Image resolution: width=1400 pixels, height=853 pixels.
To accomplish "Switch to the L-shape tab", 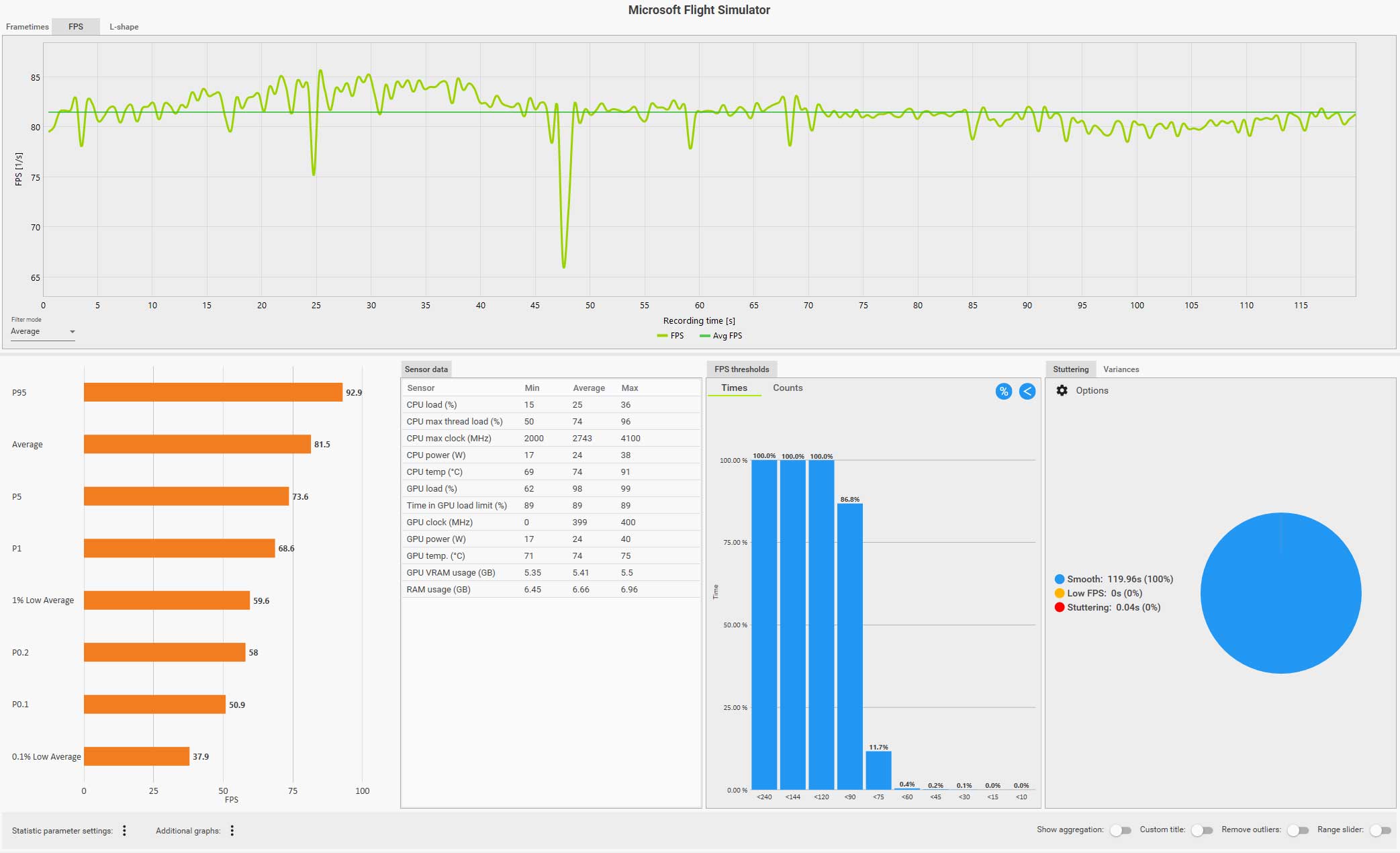I will [124, 27].
